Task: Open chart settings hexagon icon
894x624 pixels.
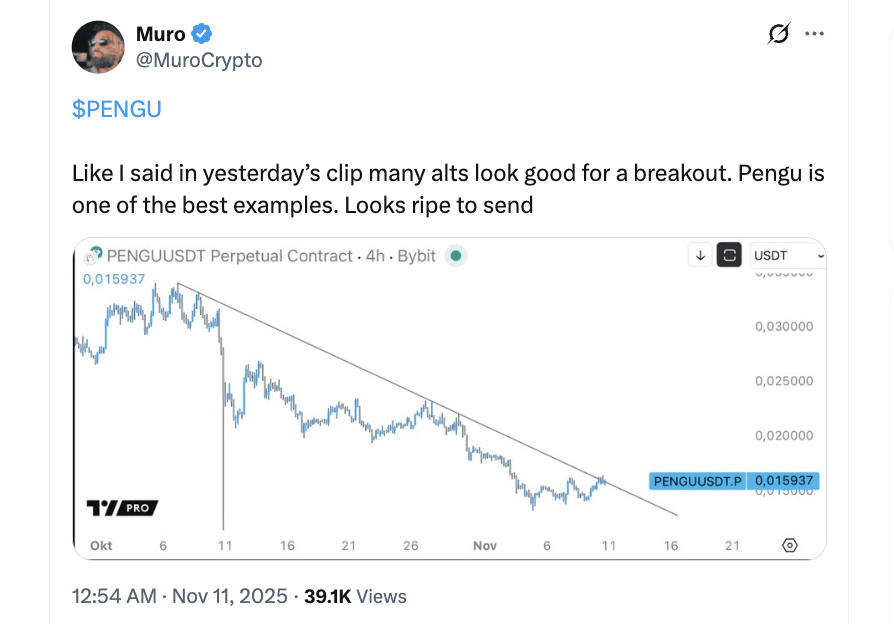Action: (x=790, y=545)
